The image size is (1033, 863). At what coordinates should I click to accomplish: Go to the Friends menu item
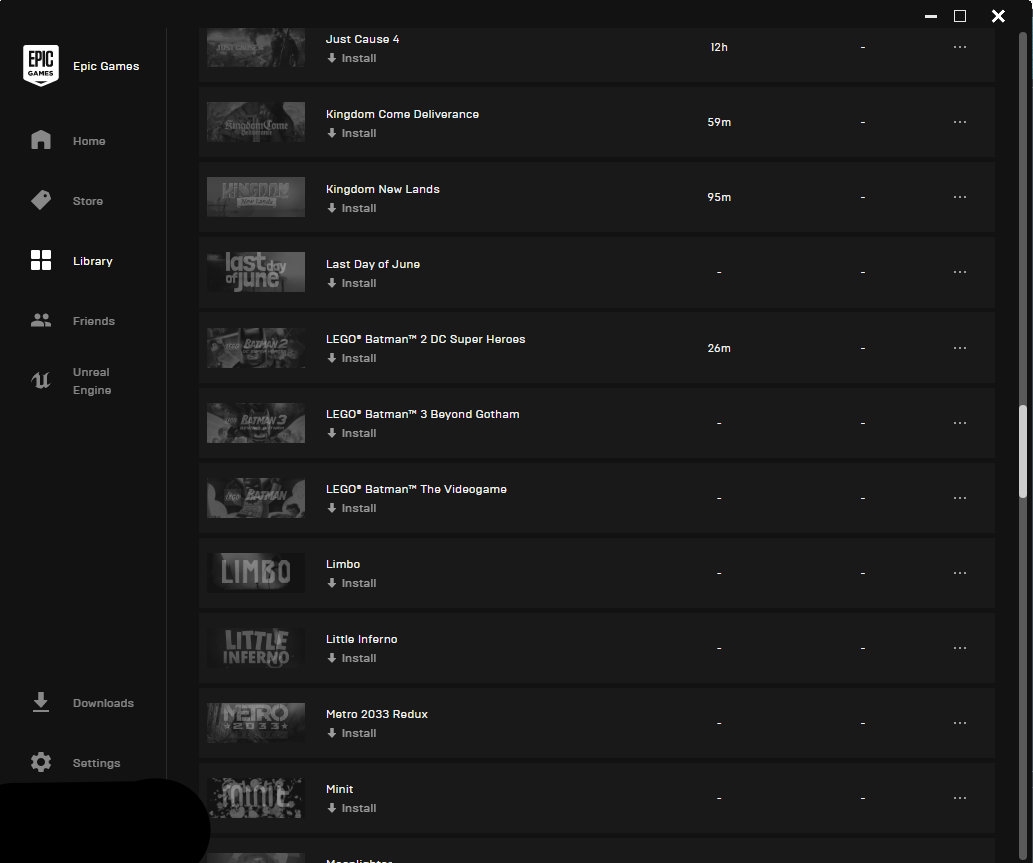click(x=94, y=321)
